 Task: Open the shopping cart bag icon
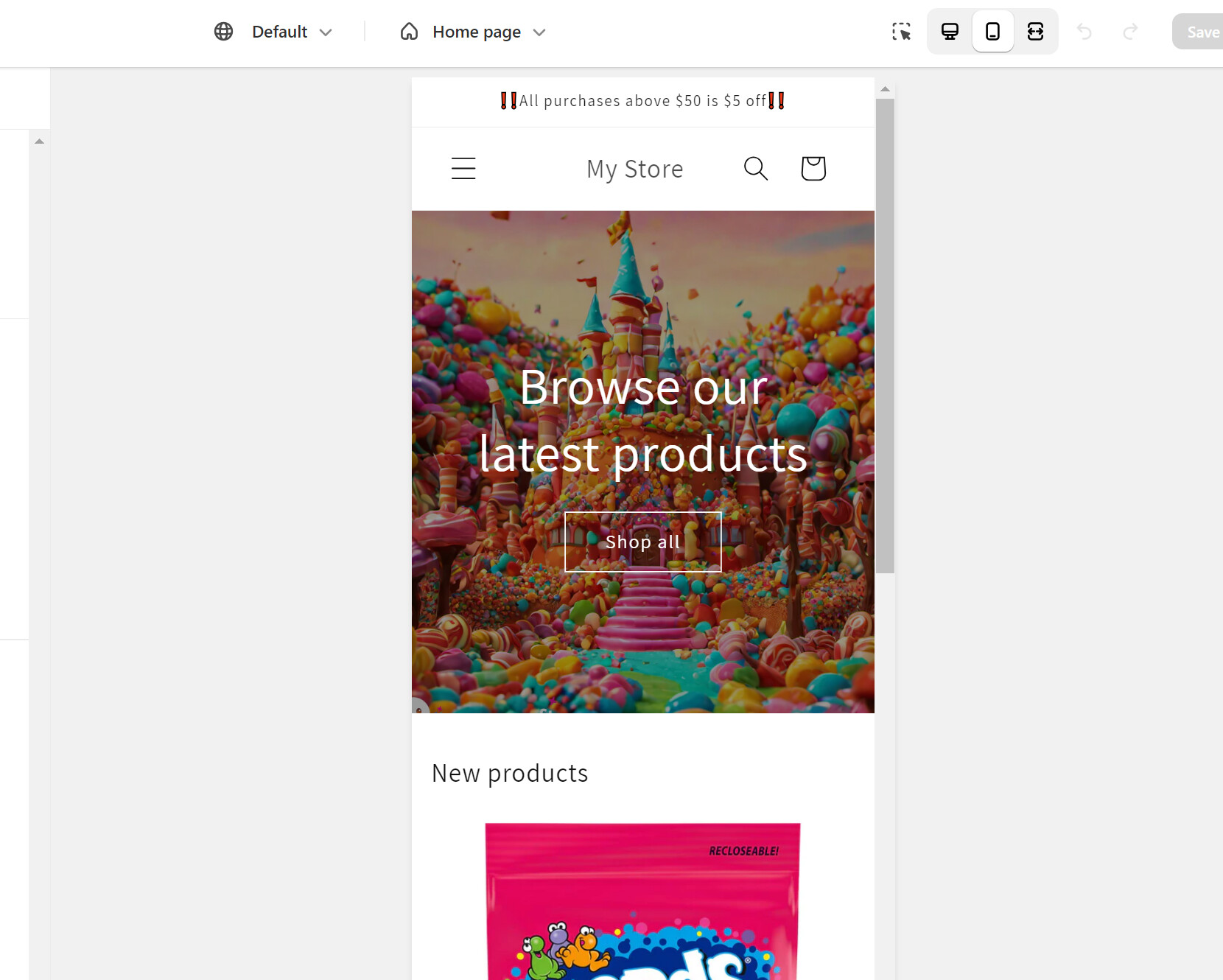[x=813, y=169]
